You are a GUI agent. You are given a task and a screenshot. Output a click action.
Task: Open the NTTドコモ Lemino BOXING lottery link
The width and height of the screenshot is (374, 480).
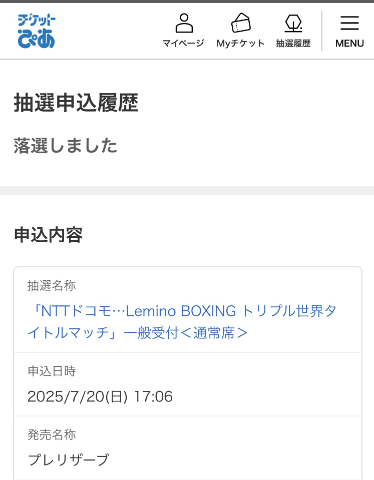click(182, 322)
